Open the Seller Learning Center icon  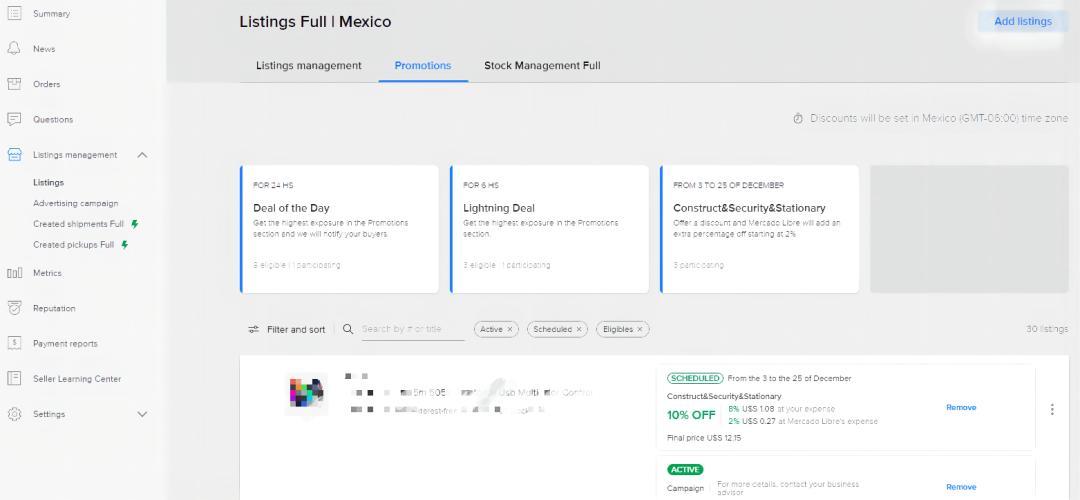[14, 378]
